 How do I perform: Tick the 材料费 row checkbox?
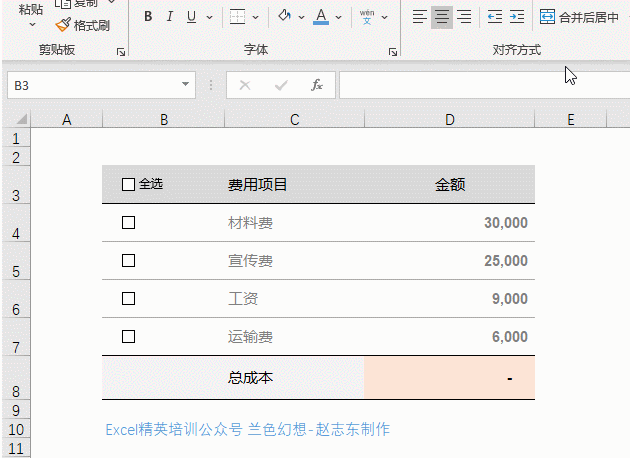tap(128, 223)
